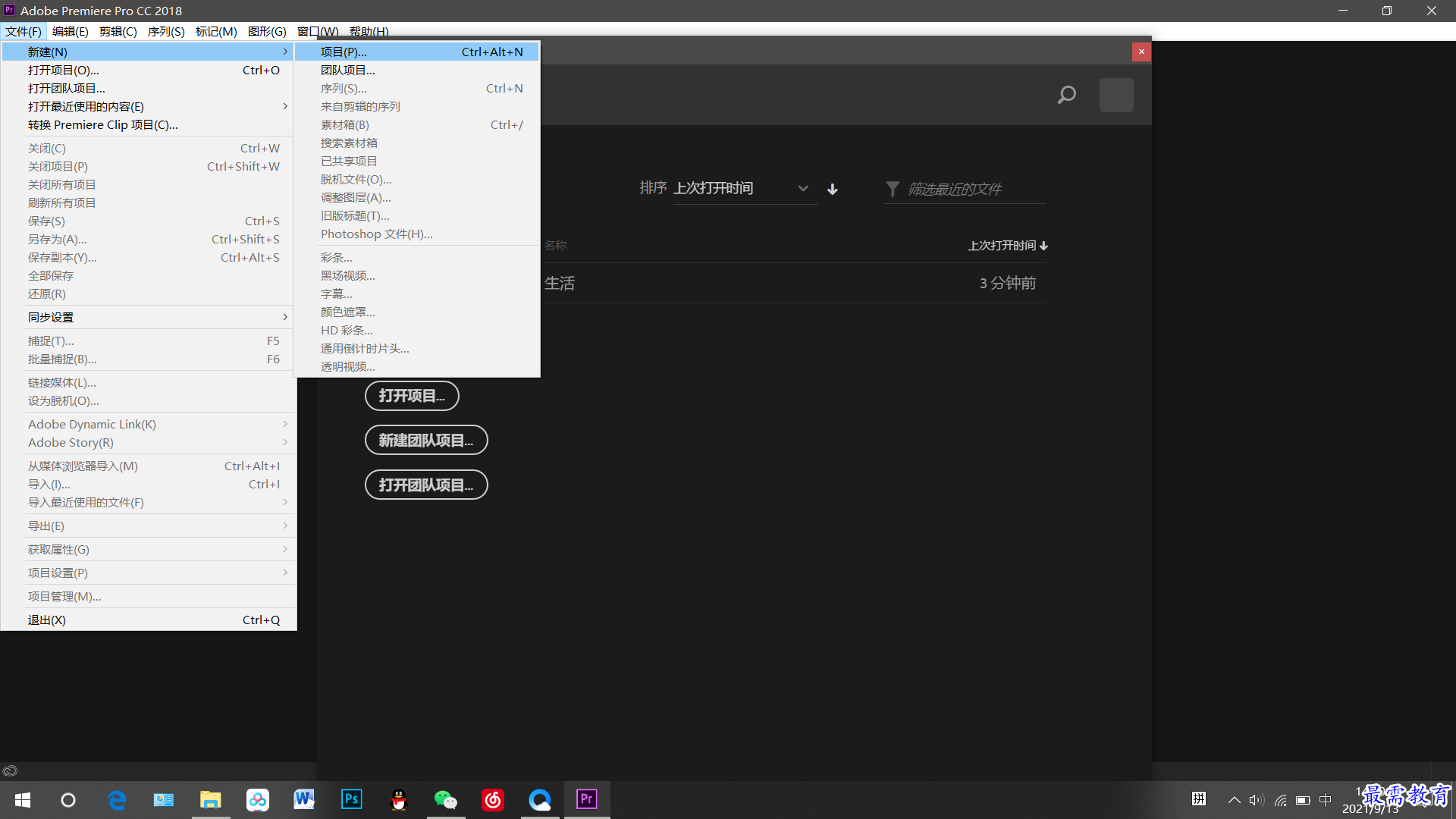Open the 编辑(E) menu
This screenshot has width=1456, height=819.
70,31
